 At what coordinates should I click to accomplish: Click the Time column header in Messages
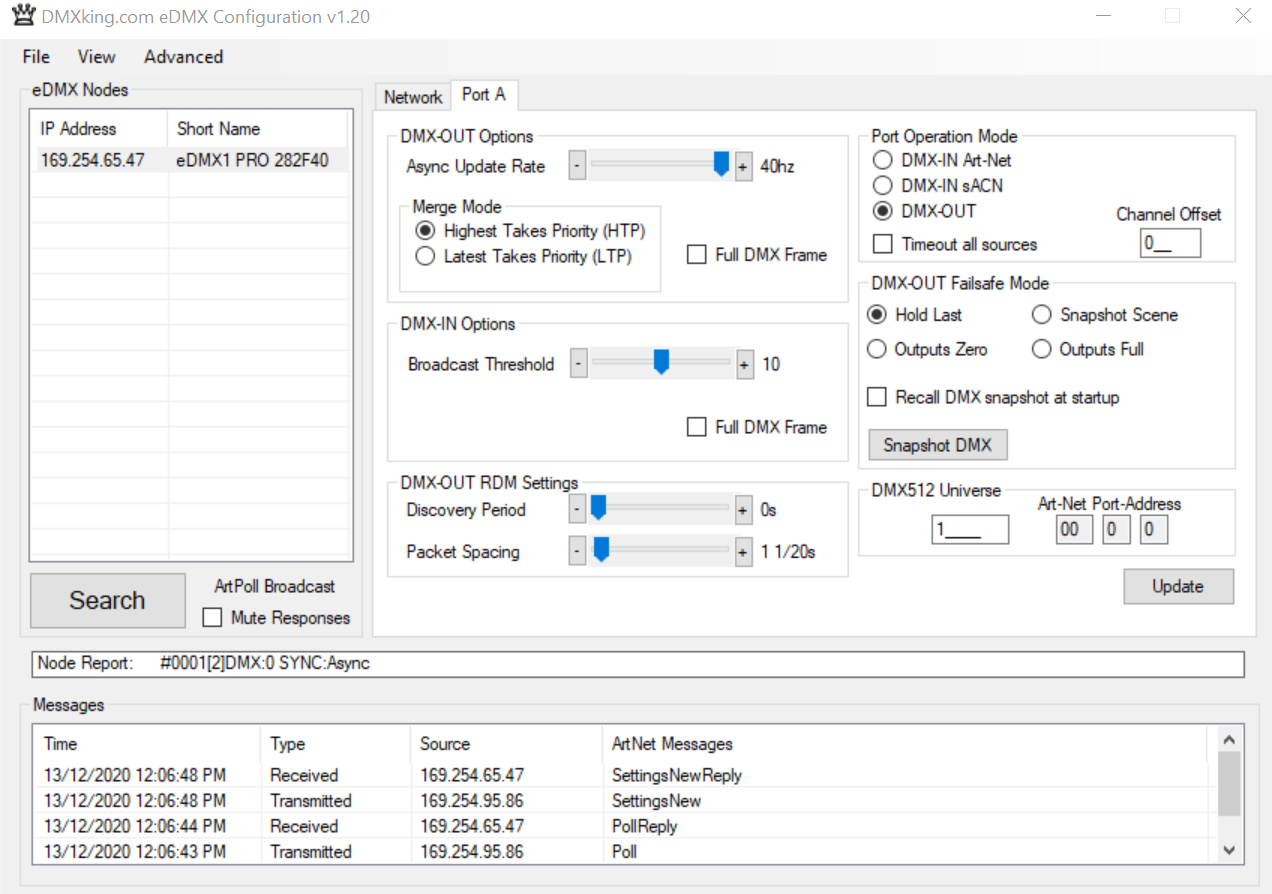[x=148, y=744]
